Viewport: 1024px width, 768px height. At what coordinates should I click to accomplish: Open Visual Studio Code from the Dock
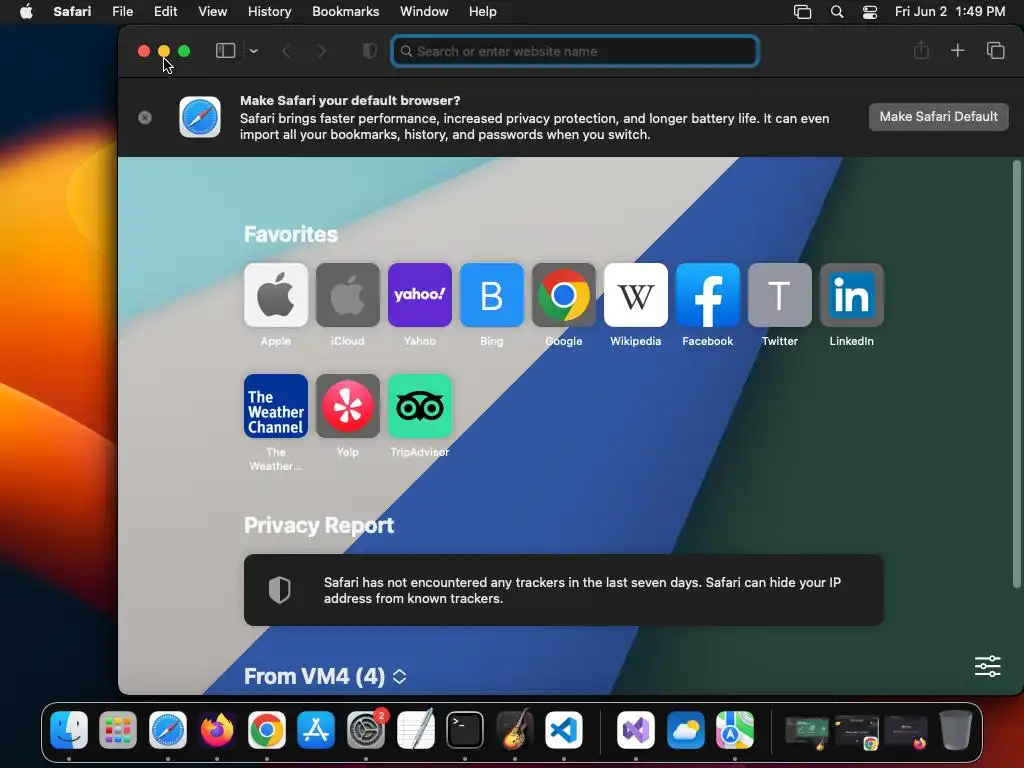point(564,729)
